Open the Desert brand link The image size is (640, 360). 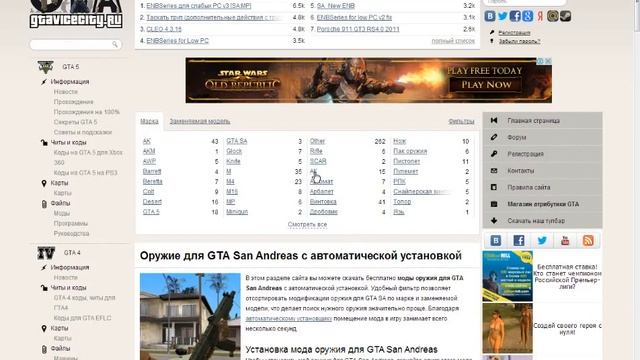pos(152,202)
